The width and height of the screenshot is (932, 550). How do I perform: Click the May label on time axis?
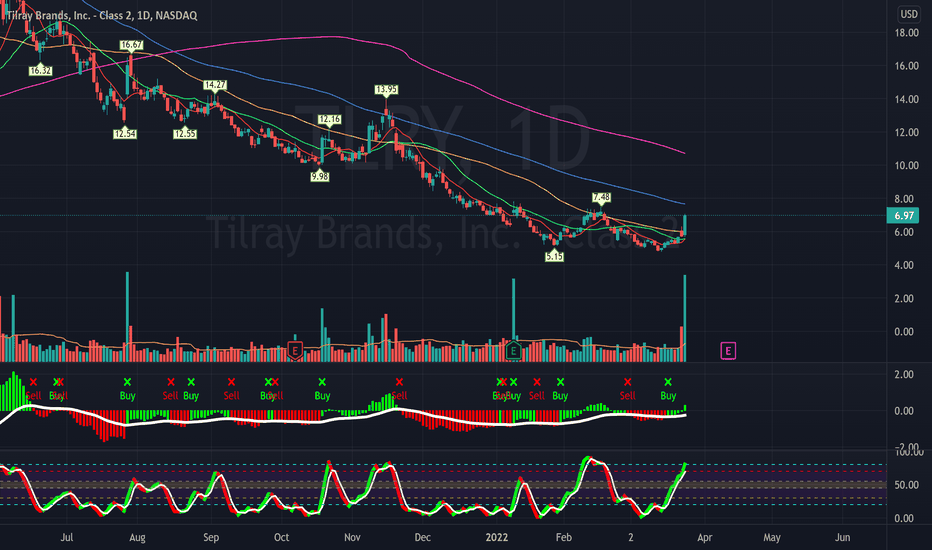pyautogui.click(x=772, y=538)
